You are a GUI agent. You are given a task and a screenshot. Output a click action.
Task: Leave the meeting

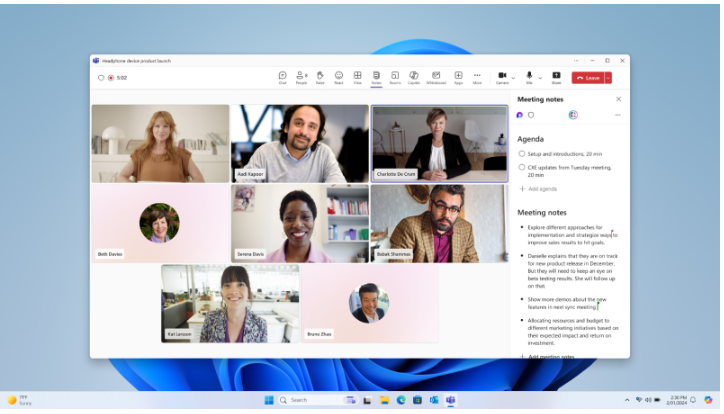pos(588,78)
